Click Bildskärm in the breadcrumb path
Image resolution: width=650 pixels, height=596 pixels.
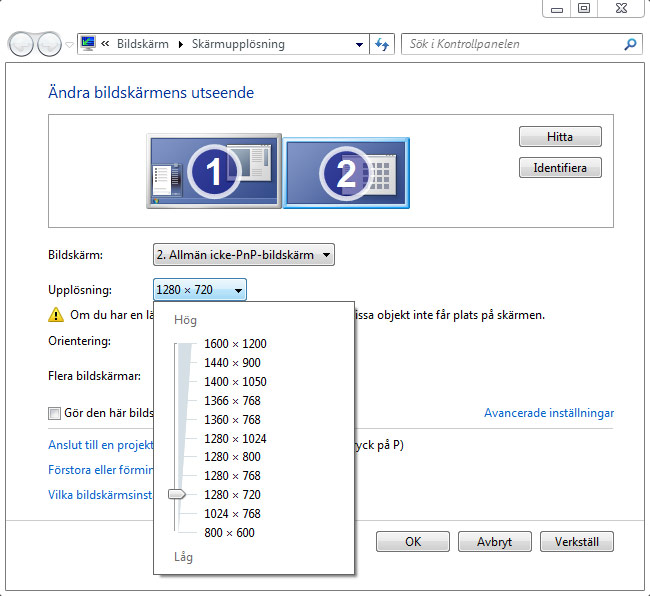(x=142, y=45)
